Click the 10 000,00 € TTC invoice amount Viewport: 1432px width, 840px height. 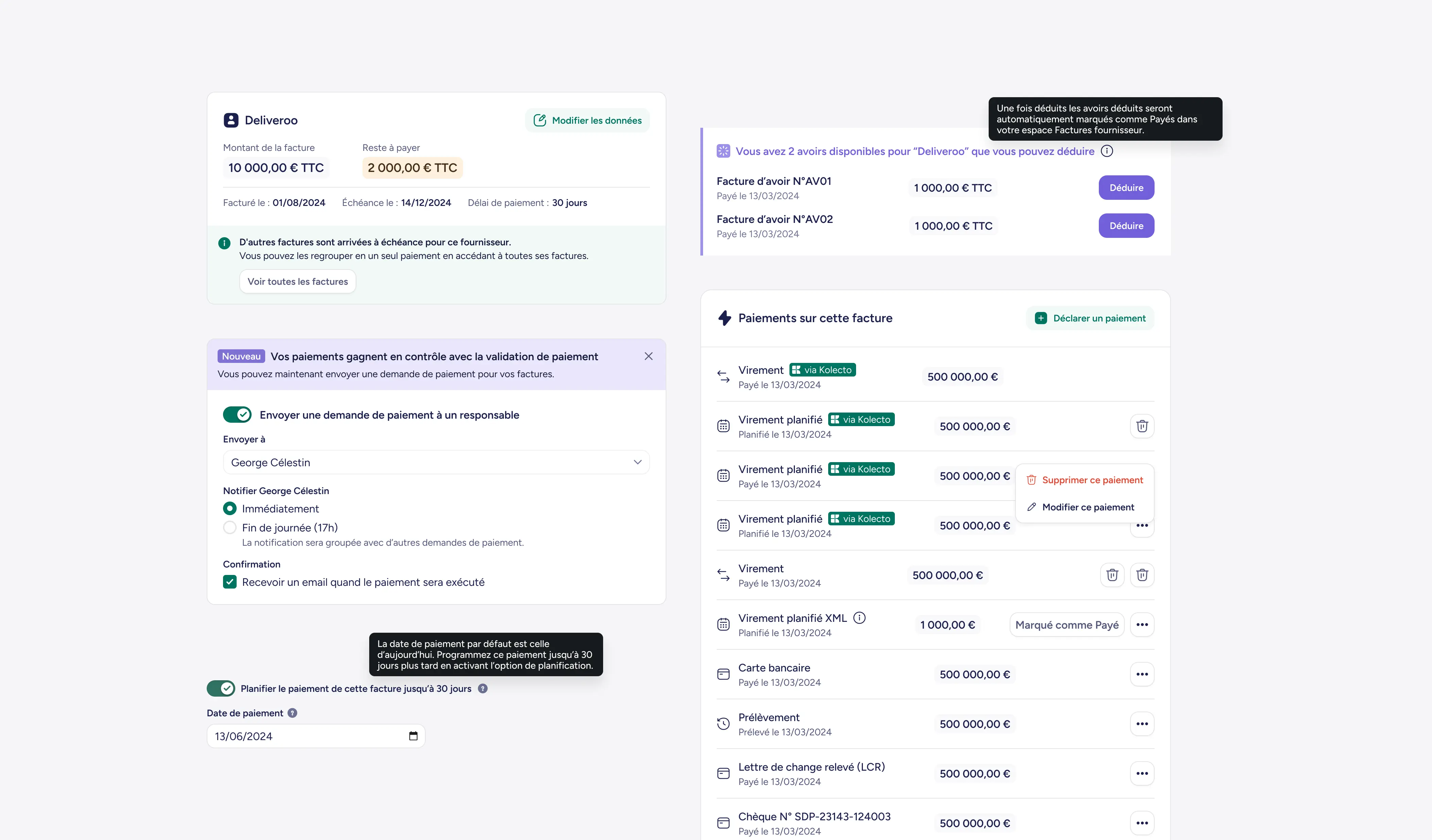[276, 168]
